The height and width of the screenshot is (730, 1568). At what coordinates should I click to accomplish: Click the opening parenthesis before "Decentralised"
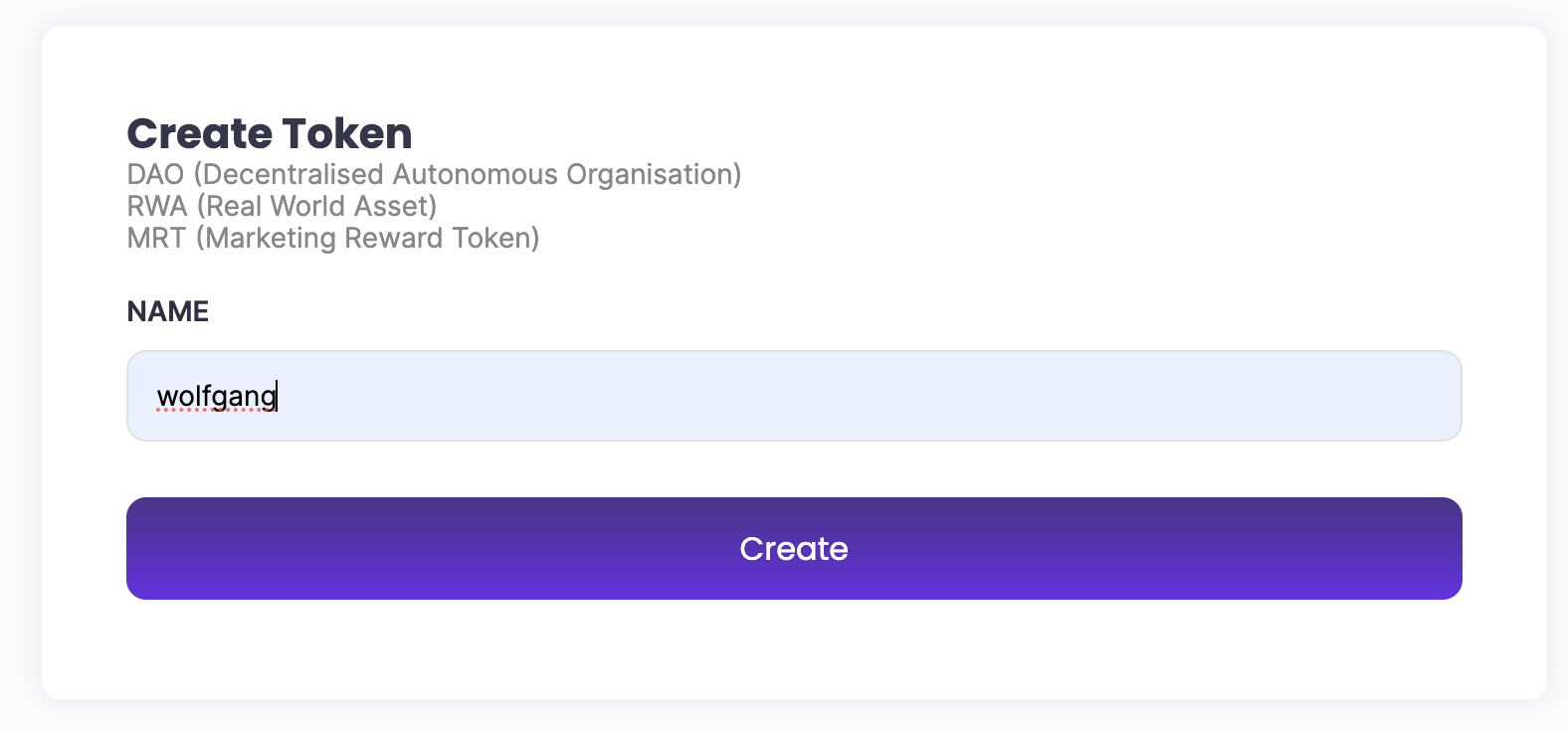198,174
